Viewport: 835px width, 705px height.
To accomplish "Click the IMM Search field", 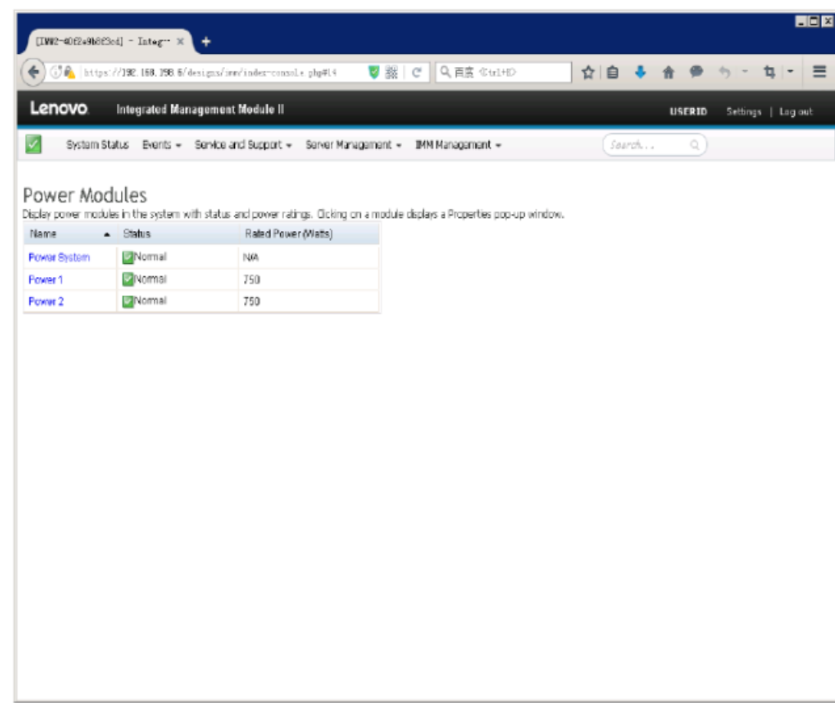I will [x=654, y=145].
